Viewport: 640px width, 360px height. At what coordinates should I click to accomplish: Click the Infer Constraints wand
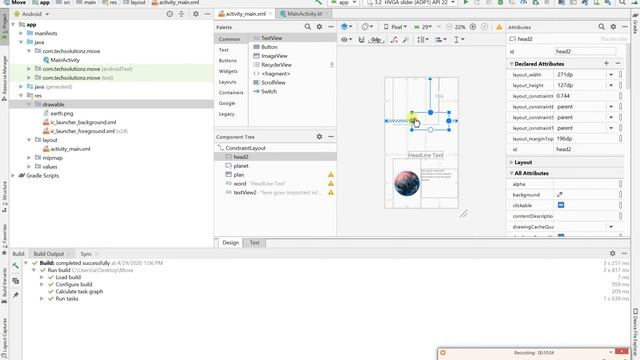coord(405,40)
